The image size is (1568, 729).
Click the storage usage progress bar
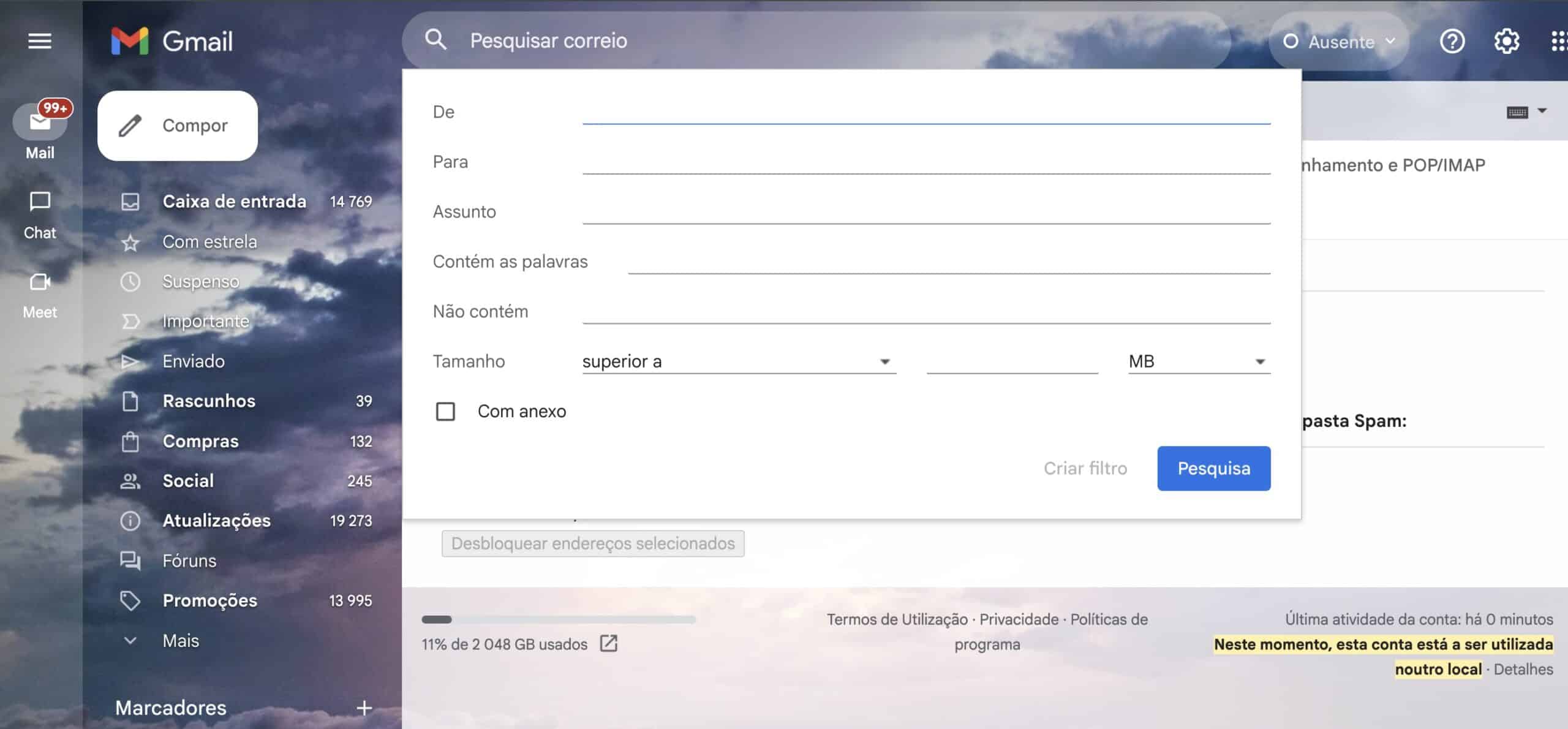click(558, 619)
